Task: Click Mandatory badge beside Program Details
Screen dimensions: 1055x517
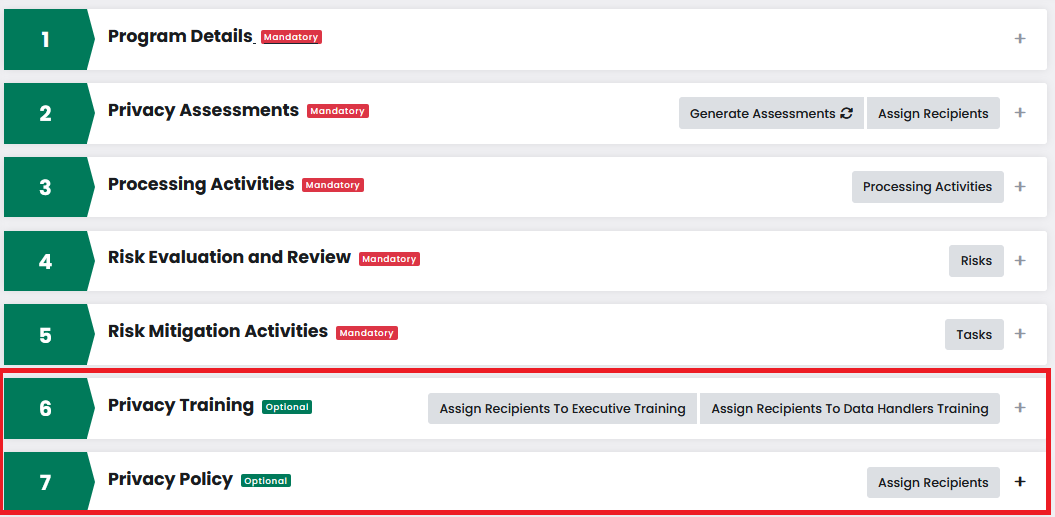Action: pos(291,37)
